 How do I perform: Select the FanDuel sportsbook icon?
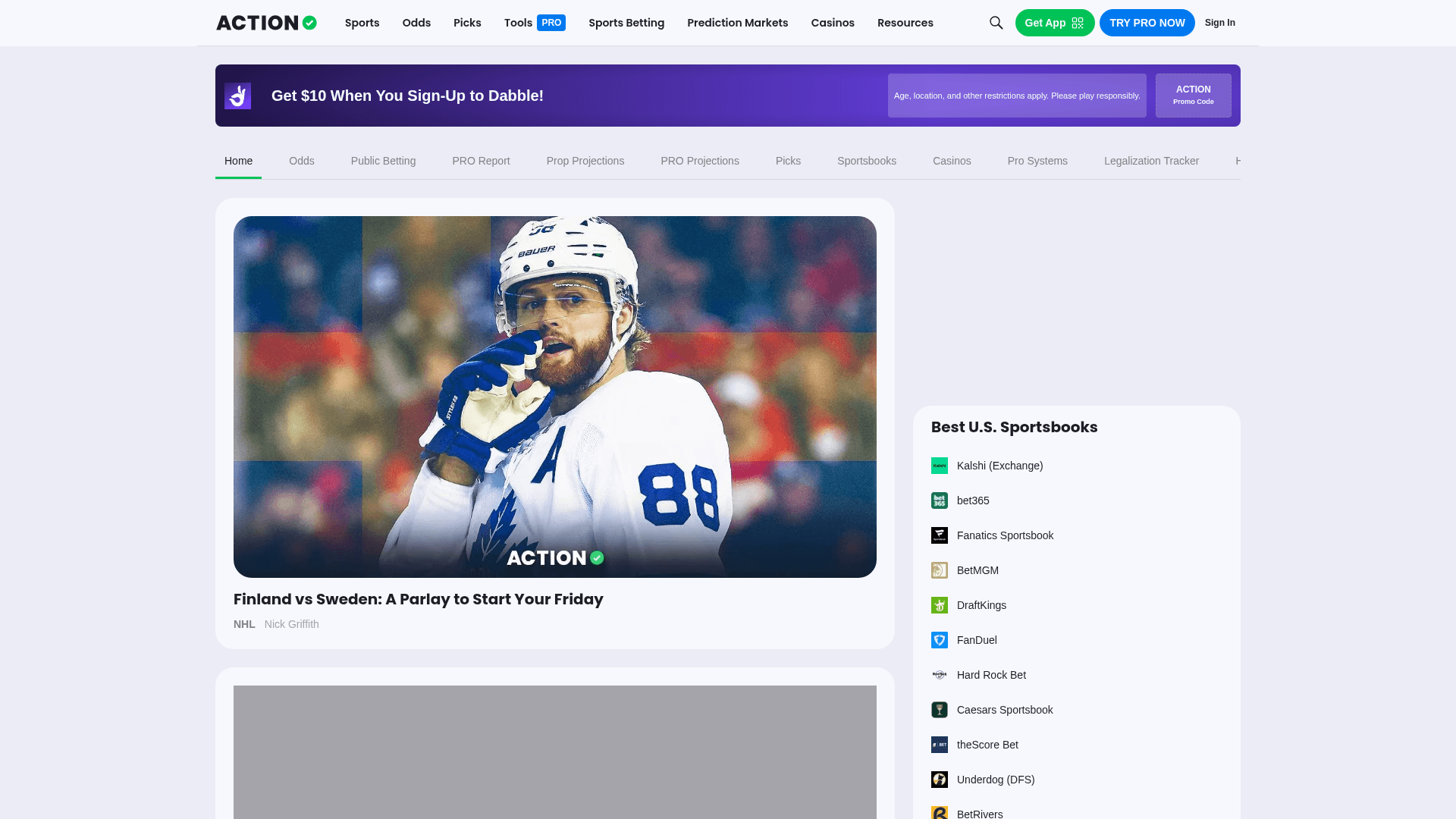[x=939, y=640]
